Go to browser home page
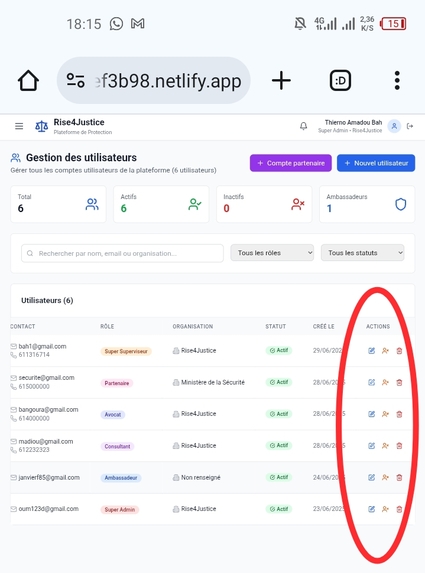 click(x=29, y=80)
